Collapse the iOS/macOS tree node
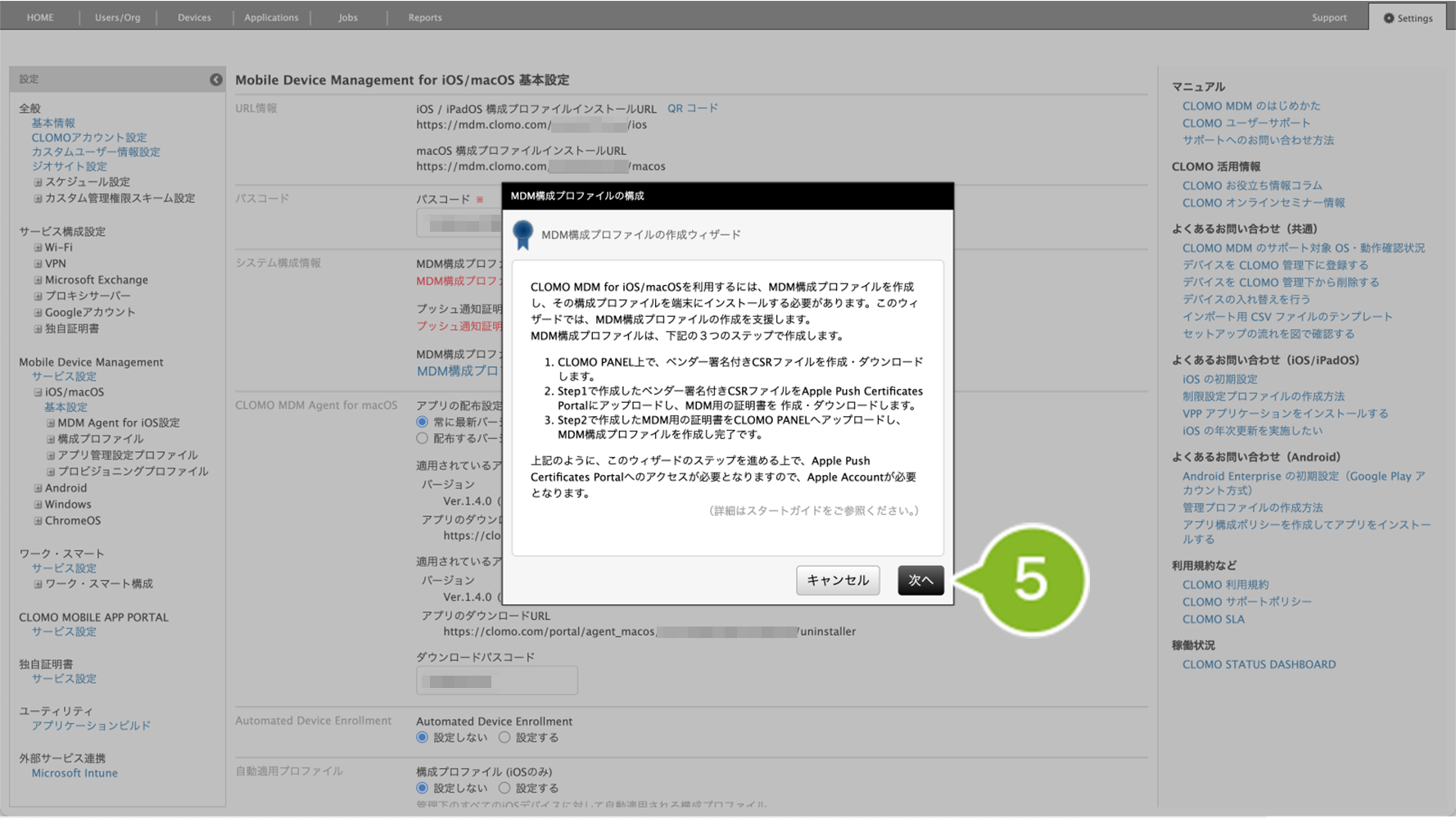The width and height of the screenshot is (1456, 819). (x=38, y=392)
